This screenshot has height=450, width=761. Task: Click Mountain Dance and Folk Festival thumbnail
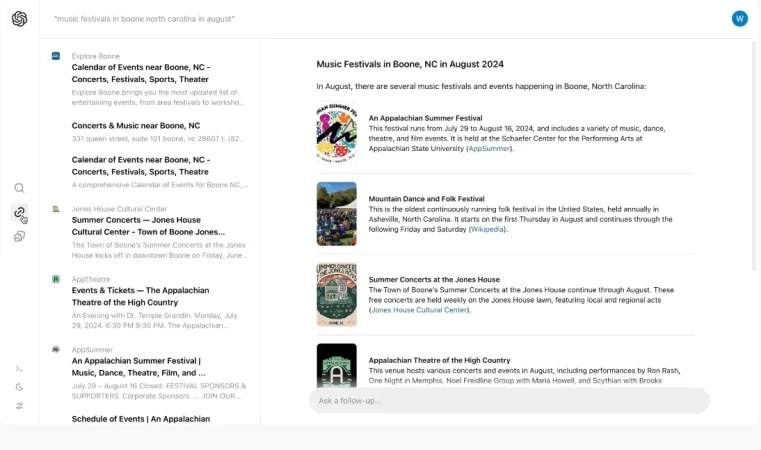click(336, 213)
